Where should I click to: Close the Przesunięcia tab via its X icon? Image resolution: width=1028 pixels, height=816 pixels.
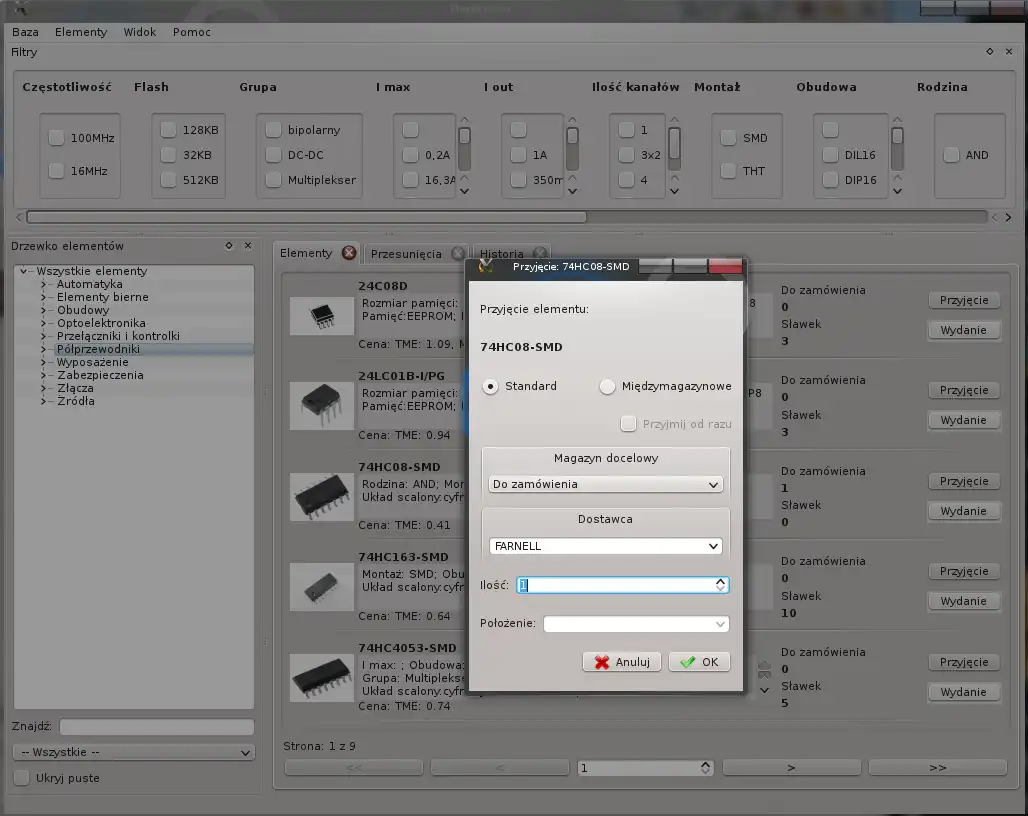click(458, 254)
